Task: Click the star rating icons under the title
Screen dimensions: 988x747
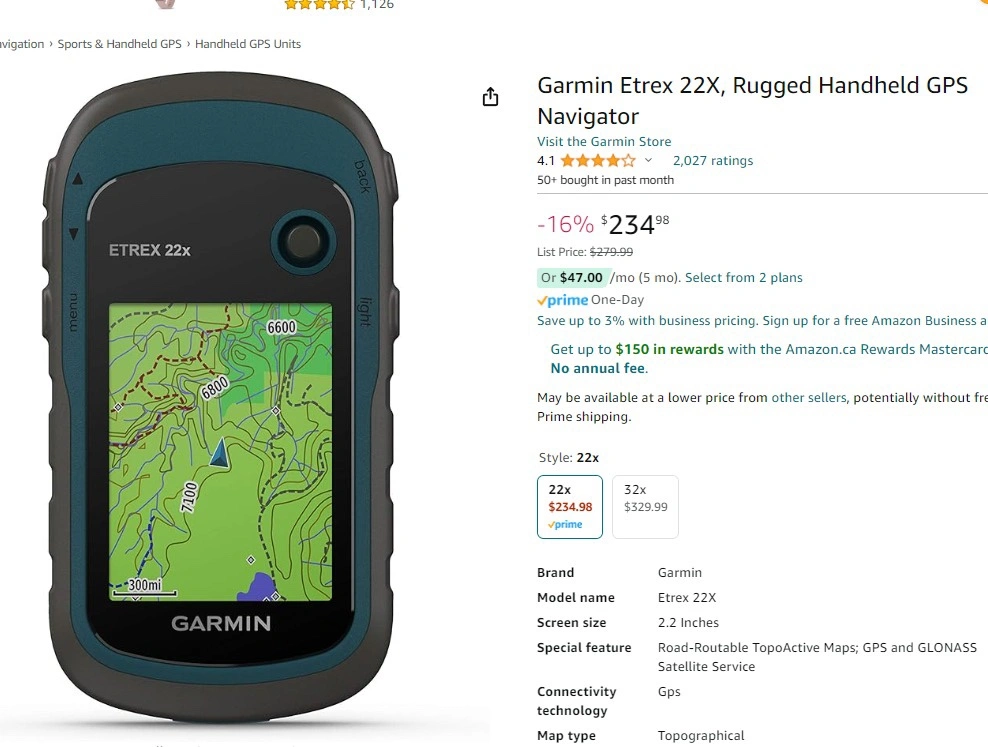Action: 598,161
